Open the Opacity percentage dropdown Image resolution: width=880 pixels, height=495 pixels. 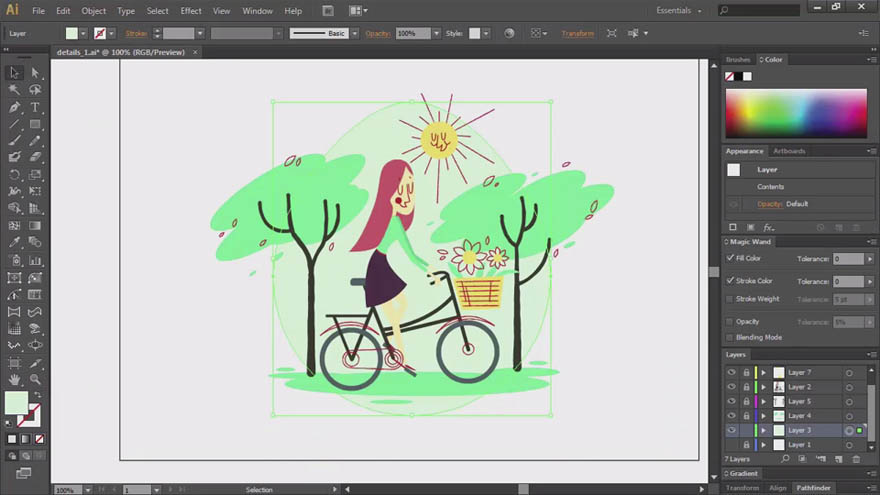click(436, 34)
